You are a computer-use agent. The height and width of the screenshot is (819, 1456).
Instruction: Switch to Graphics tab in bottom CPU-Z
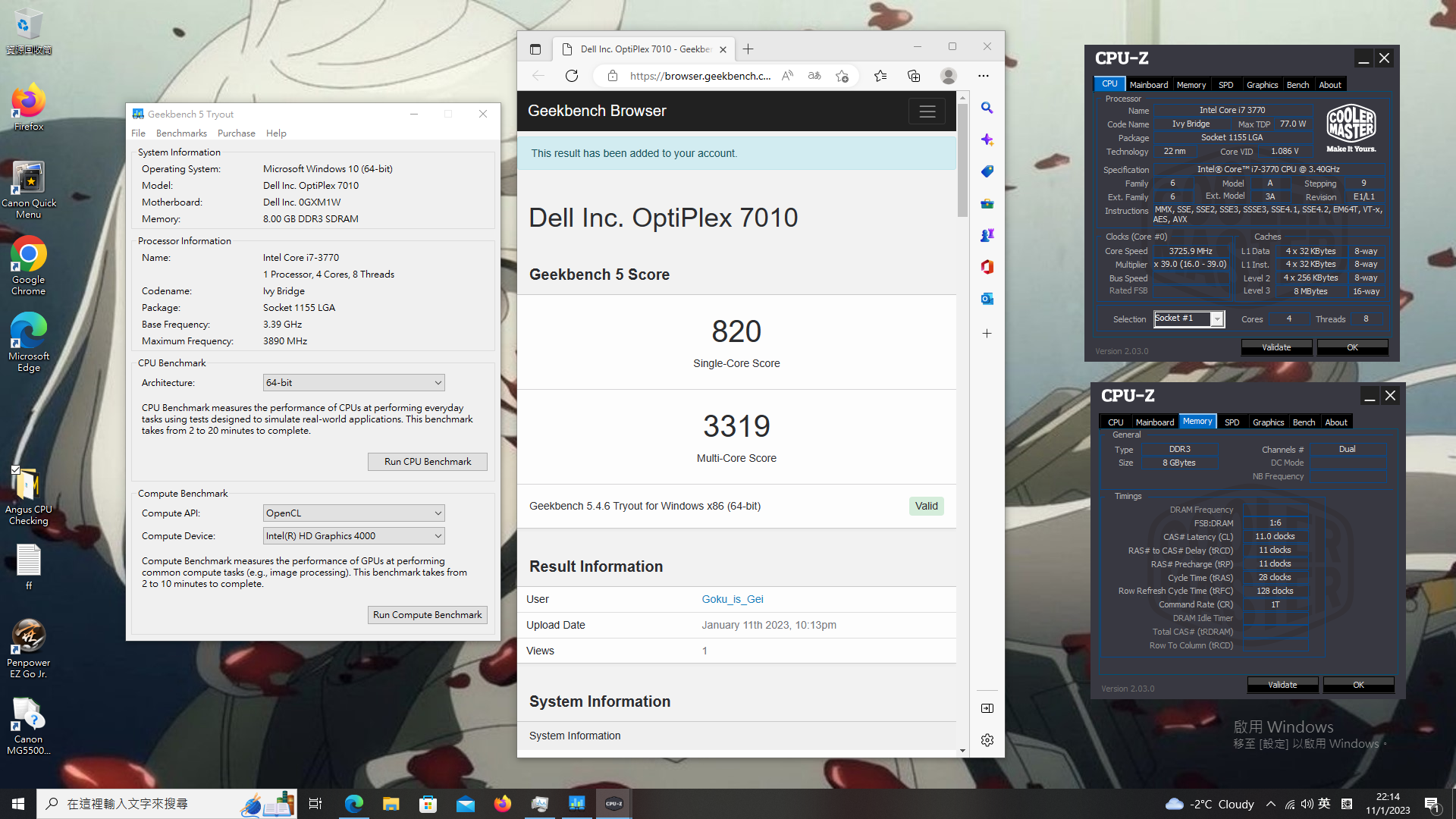pos(1268,422)
